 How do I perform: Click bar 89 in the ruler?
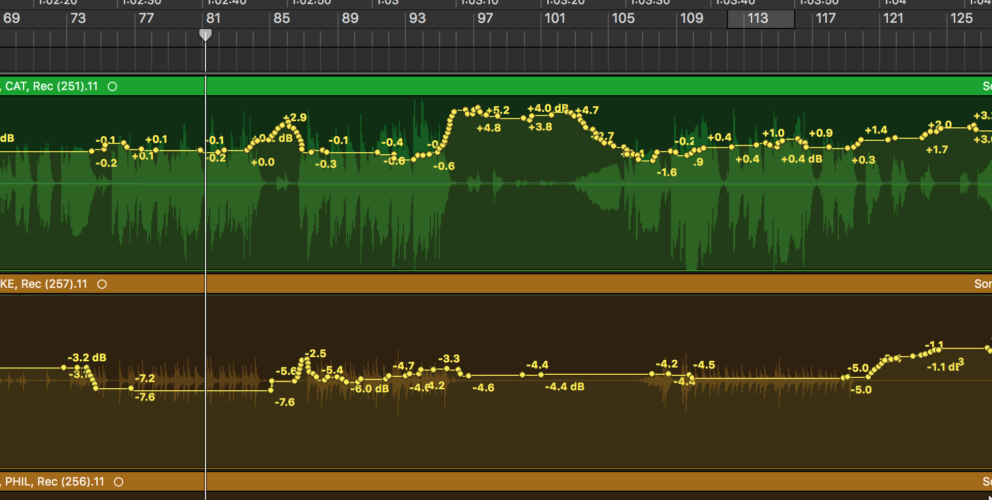pyautogui.click(x=350, y=18)
